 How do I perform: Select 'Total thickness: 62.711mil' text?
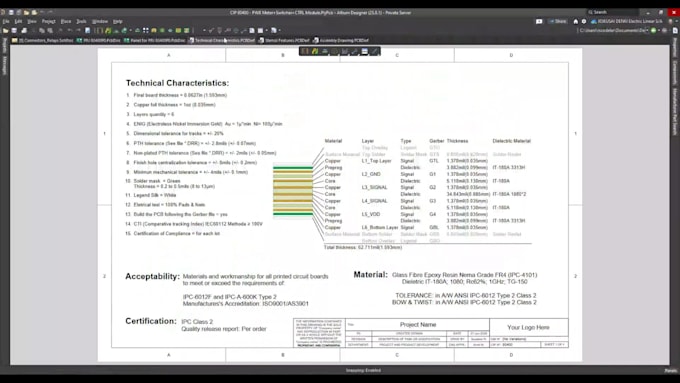[363, 247]
